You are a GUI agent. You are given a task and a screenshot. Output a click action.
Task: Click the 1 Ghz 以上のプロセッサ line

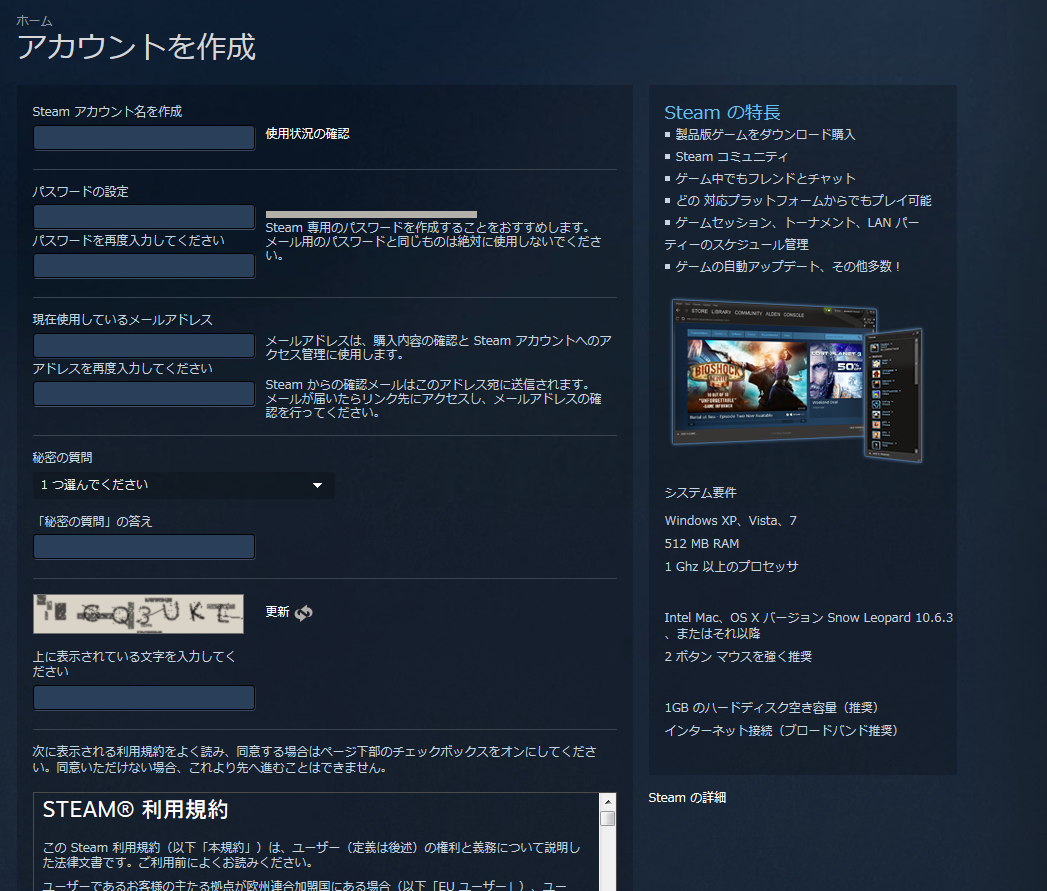point(731,566)
